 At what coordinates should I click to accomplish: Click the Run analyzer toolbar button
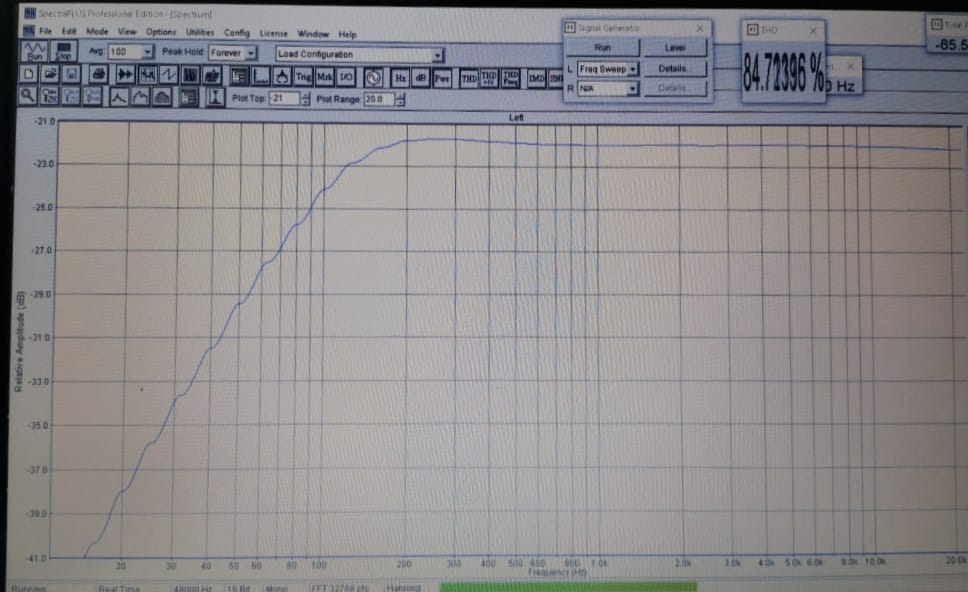[35, 50]
